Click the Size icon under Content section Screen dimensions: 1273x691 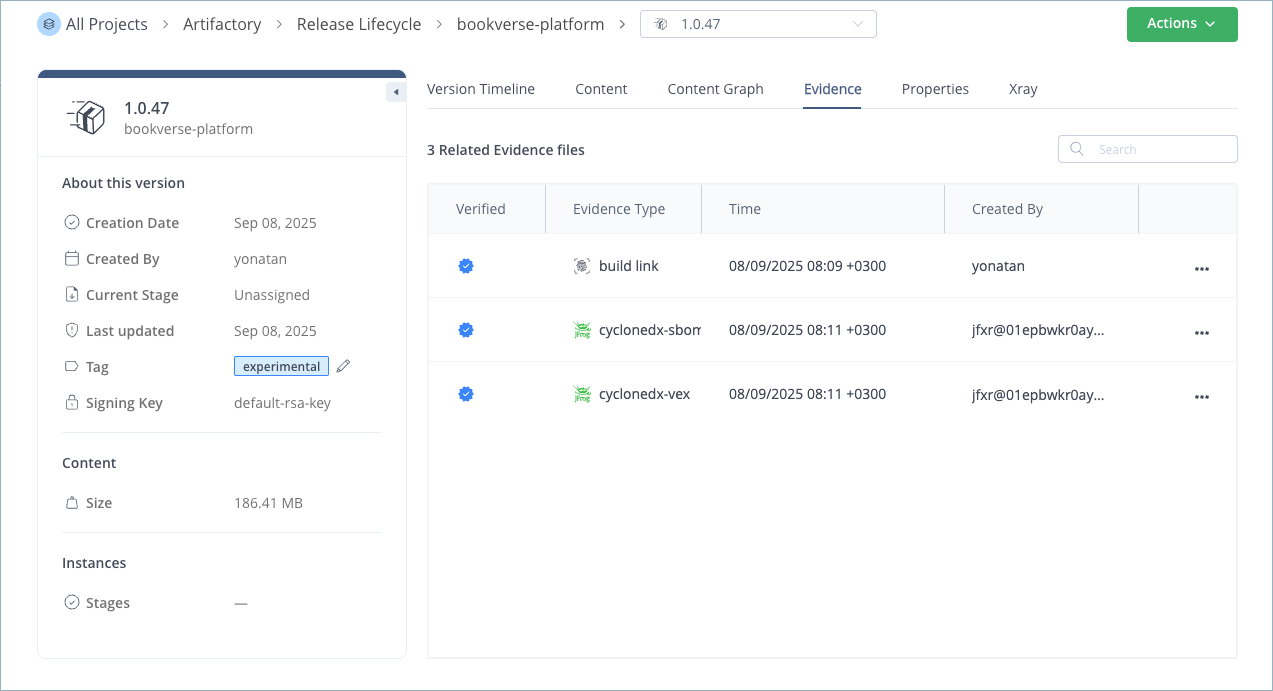click(70, 502)
